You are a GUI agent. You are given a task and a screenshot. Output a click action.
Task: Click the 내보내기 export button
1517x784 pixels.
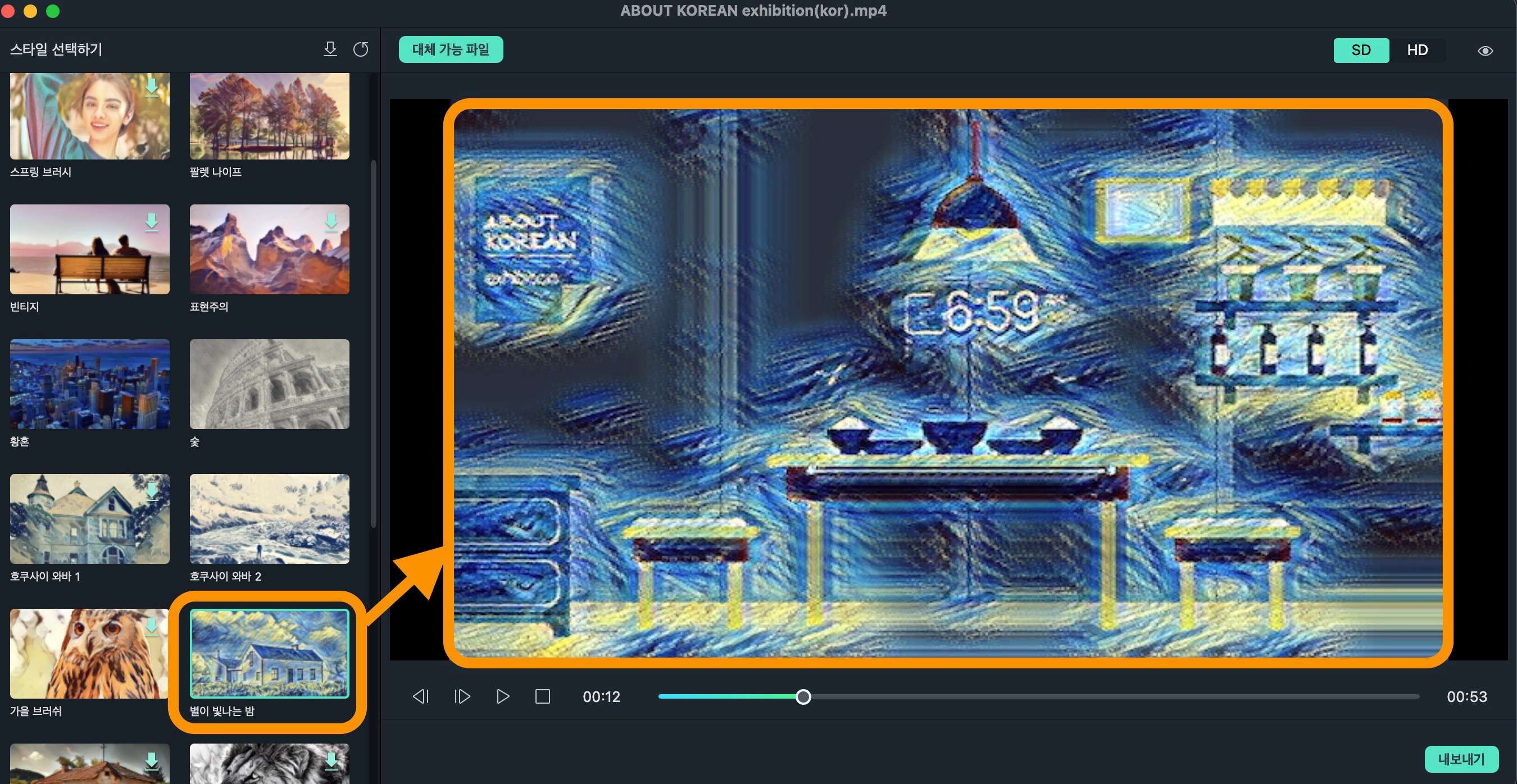tap(1461, 759)
